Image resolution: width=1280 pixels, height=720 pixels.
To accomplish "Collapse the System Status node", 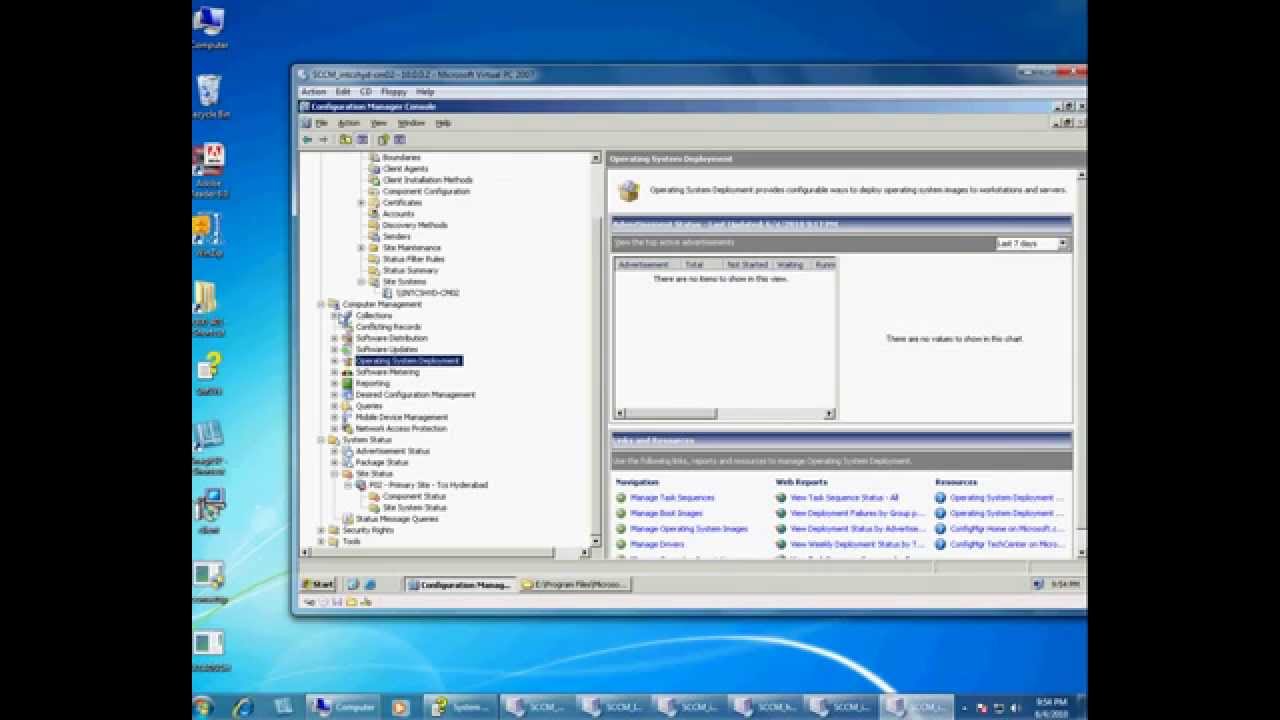I will [321, 440].
